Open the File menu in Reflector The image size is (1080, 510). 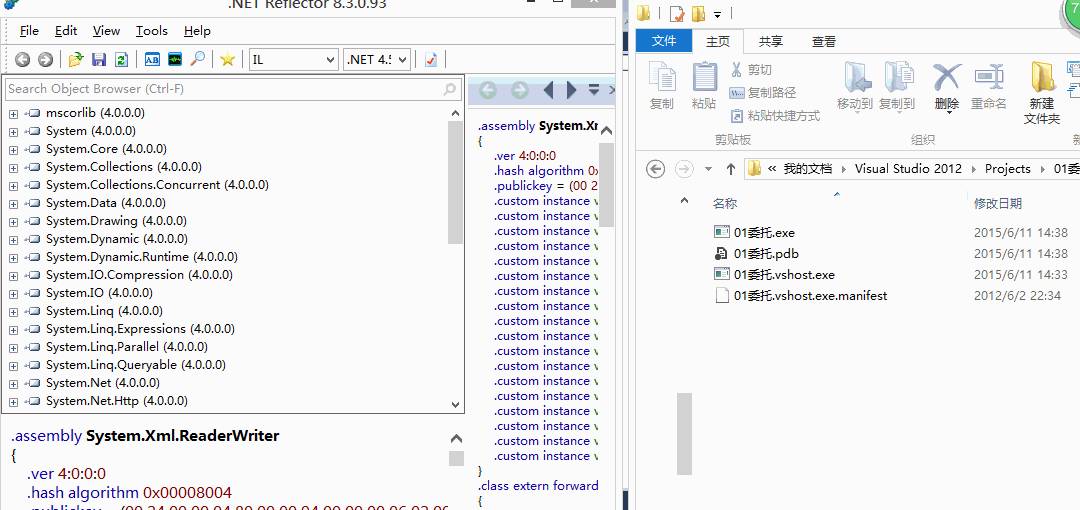tap(29, 31)
